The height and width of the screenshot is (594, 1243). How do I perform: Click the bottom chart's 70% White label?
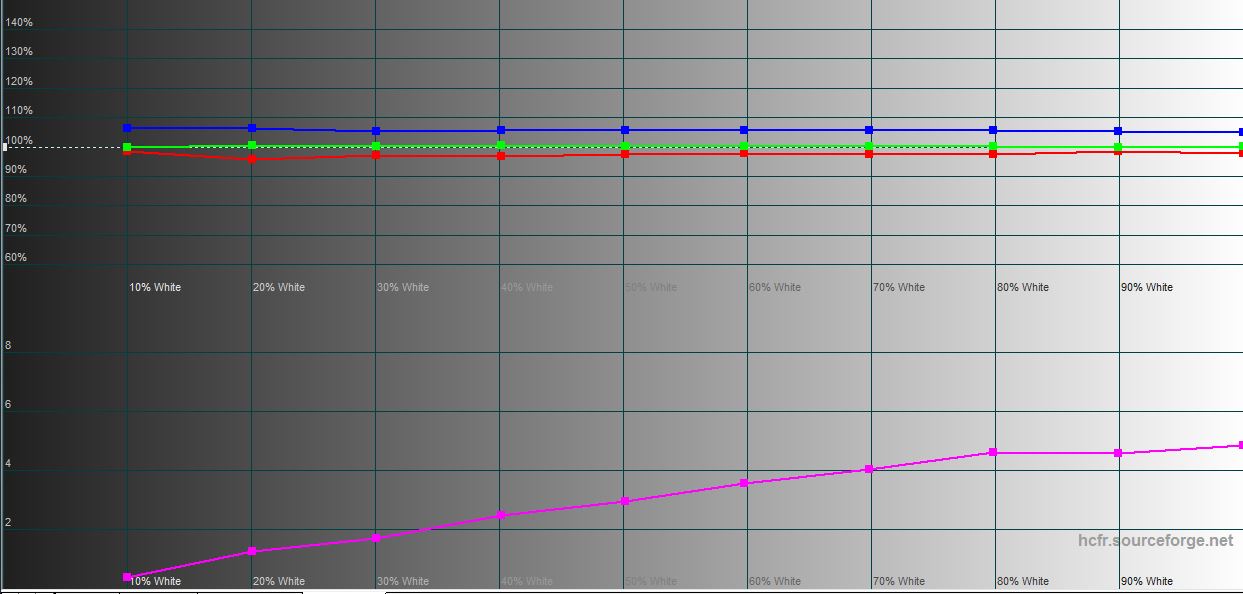click(898, 581)
